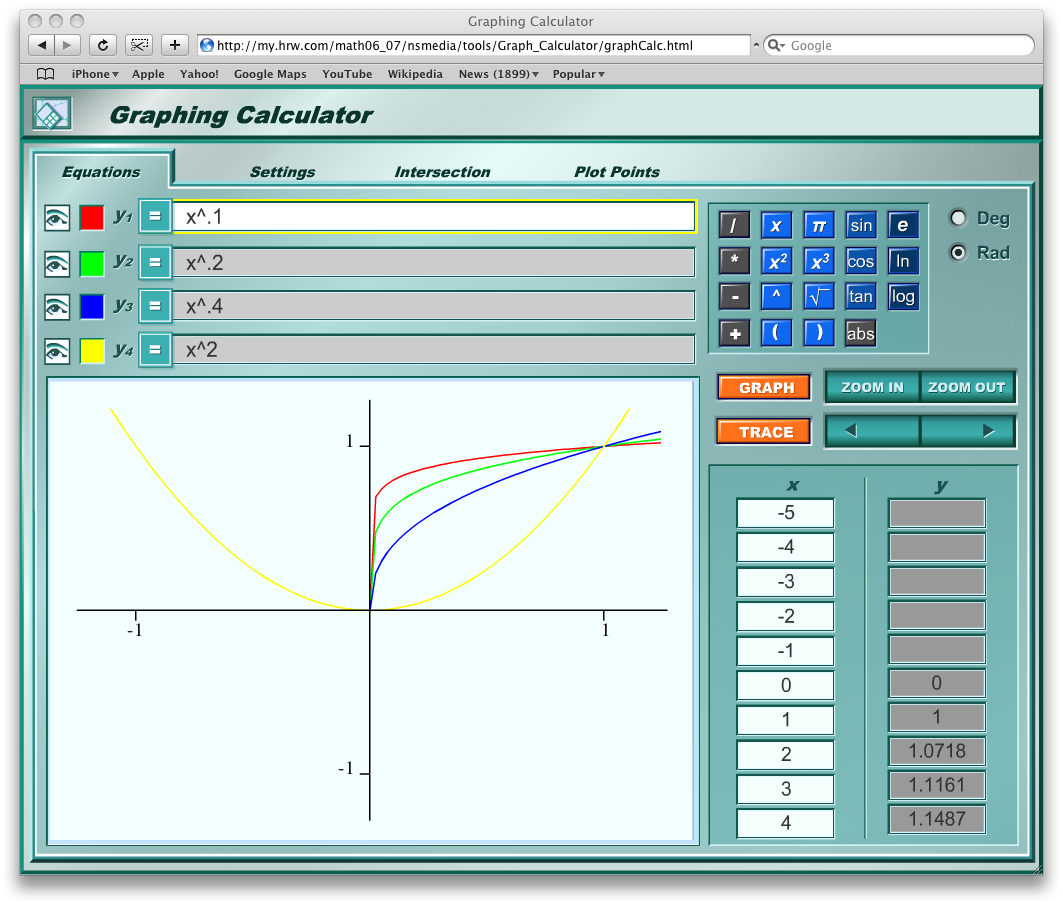Open the red y1 color swatch
This screenshot has height=905, width=1063.
click(x=92, y=218)
